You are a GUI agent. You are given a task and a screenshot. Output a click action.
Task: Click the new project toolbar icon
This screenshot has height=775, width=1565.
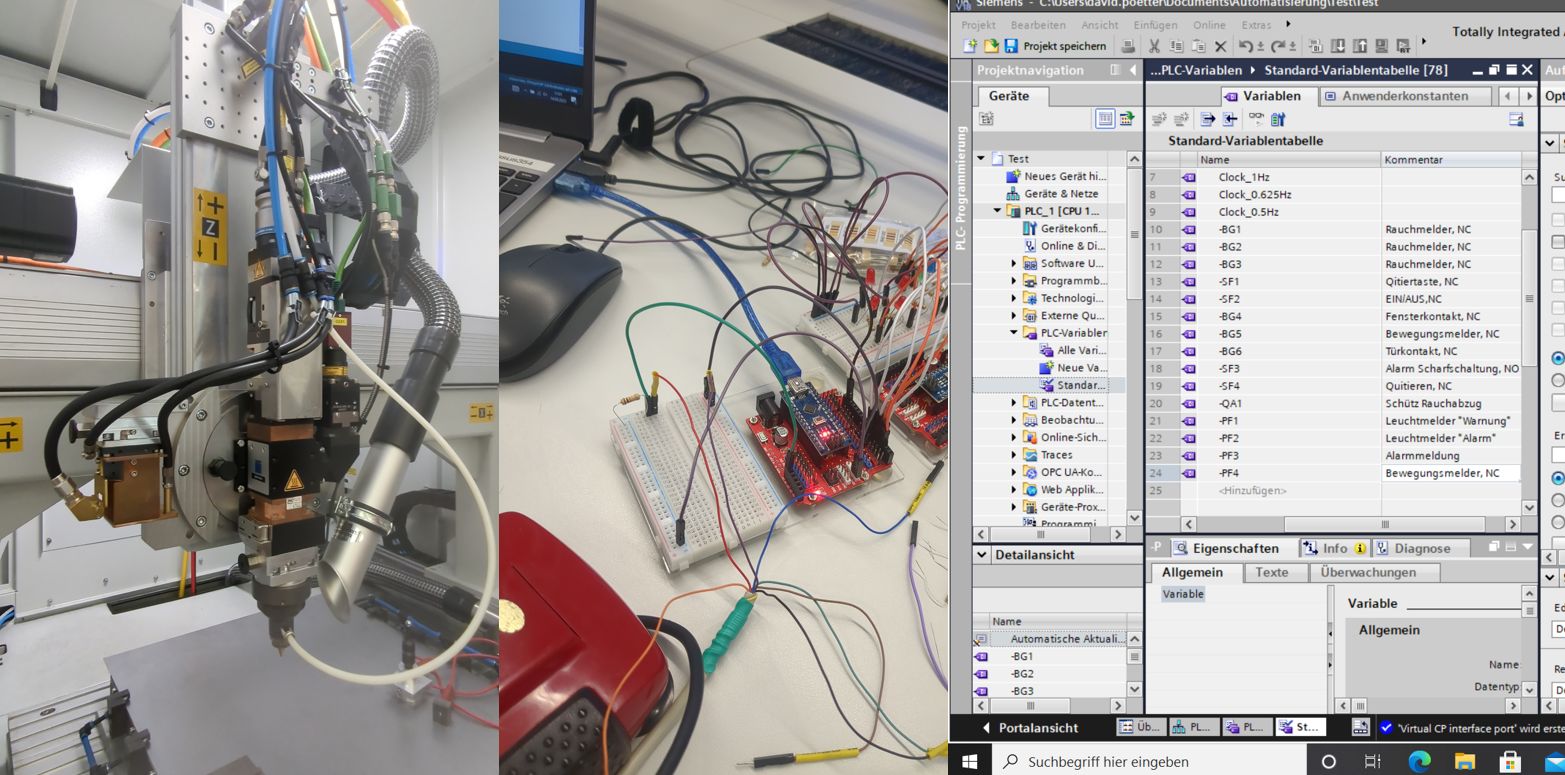tap(969, 46)
